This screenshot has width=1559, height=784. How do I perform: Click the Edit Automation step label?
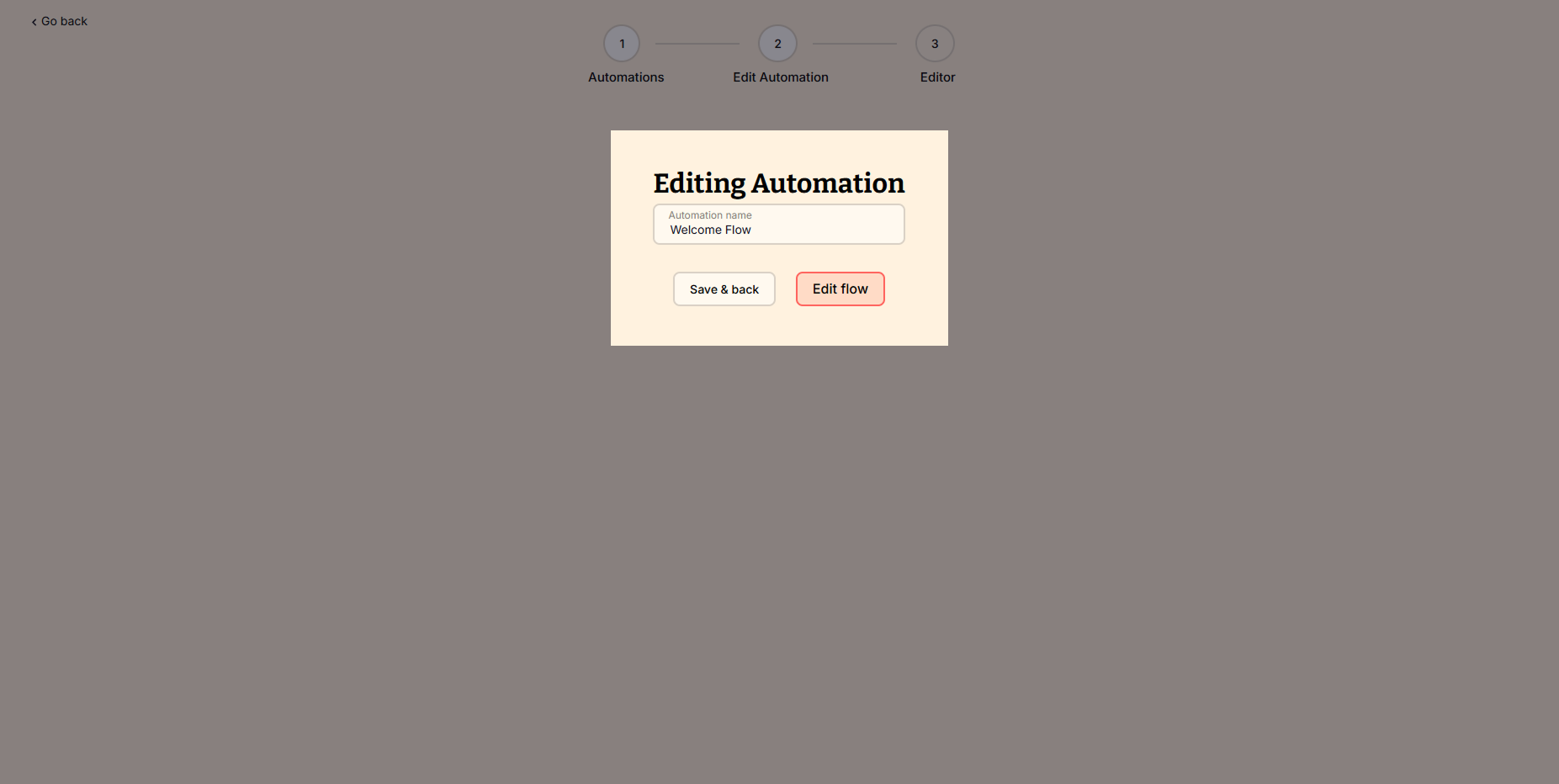coord(780,77)
